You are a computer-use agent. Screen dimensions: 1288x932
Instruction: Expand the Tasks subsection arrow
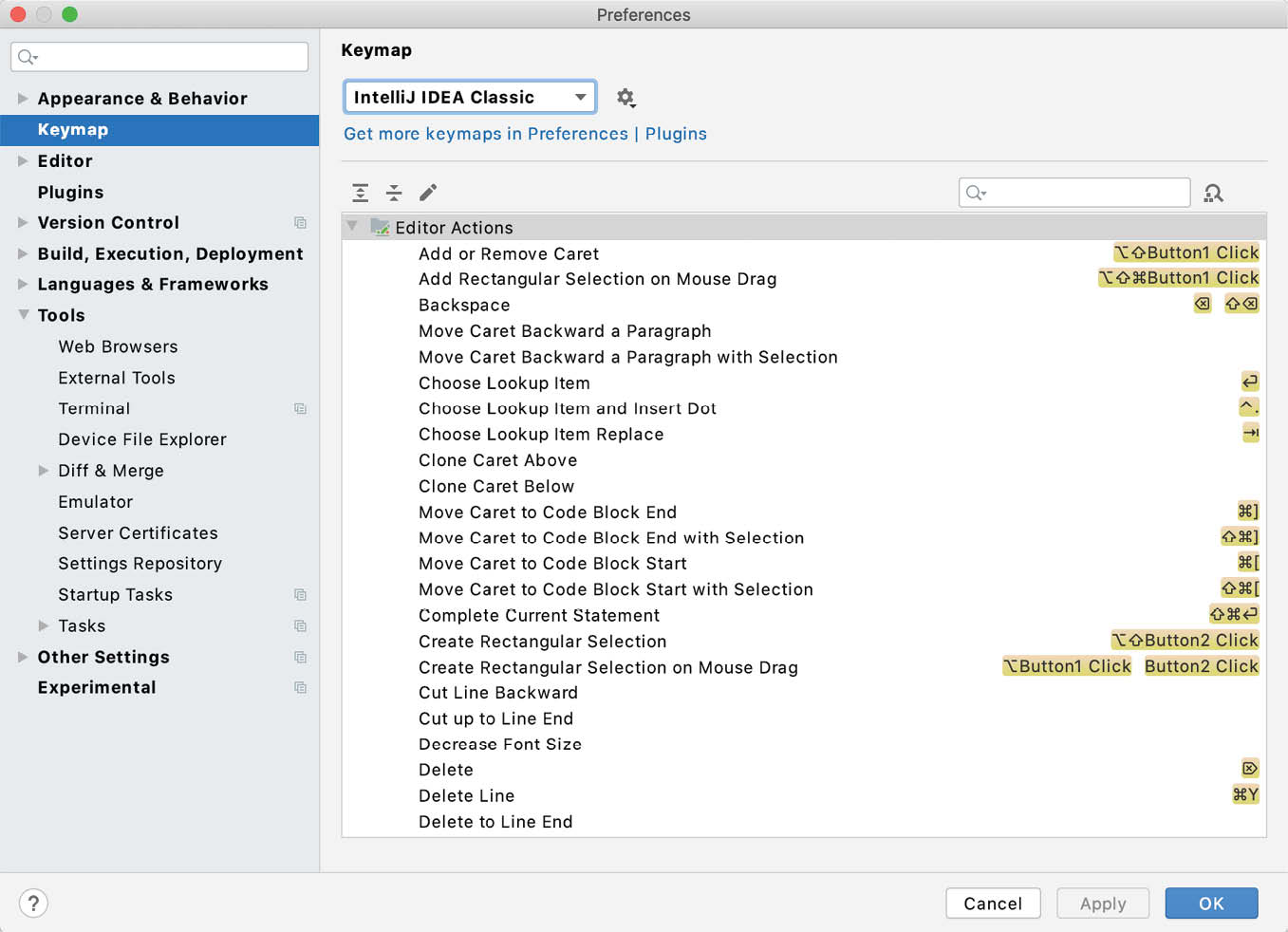point(44,625)
